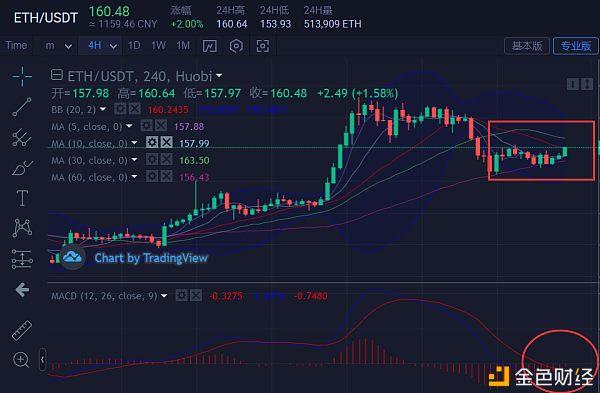Select the pattern drawing tool
This screenshot has width=600, height=393.
[x=22, y=228]
